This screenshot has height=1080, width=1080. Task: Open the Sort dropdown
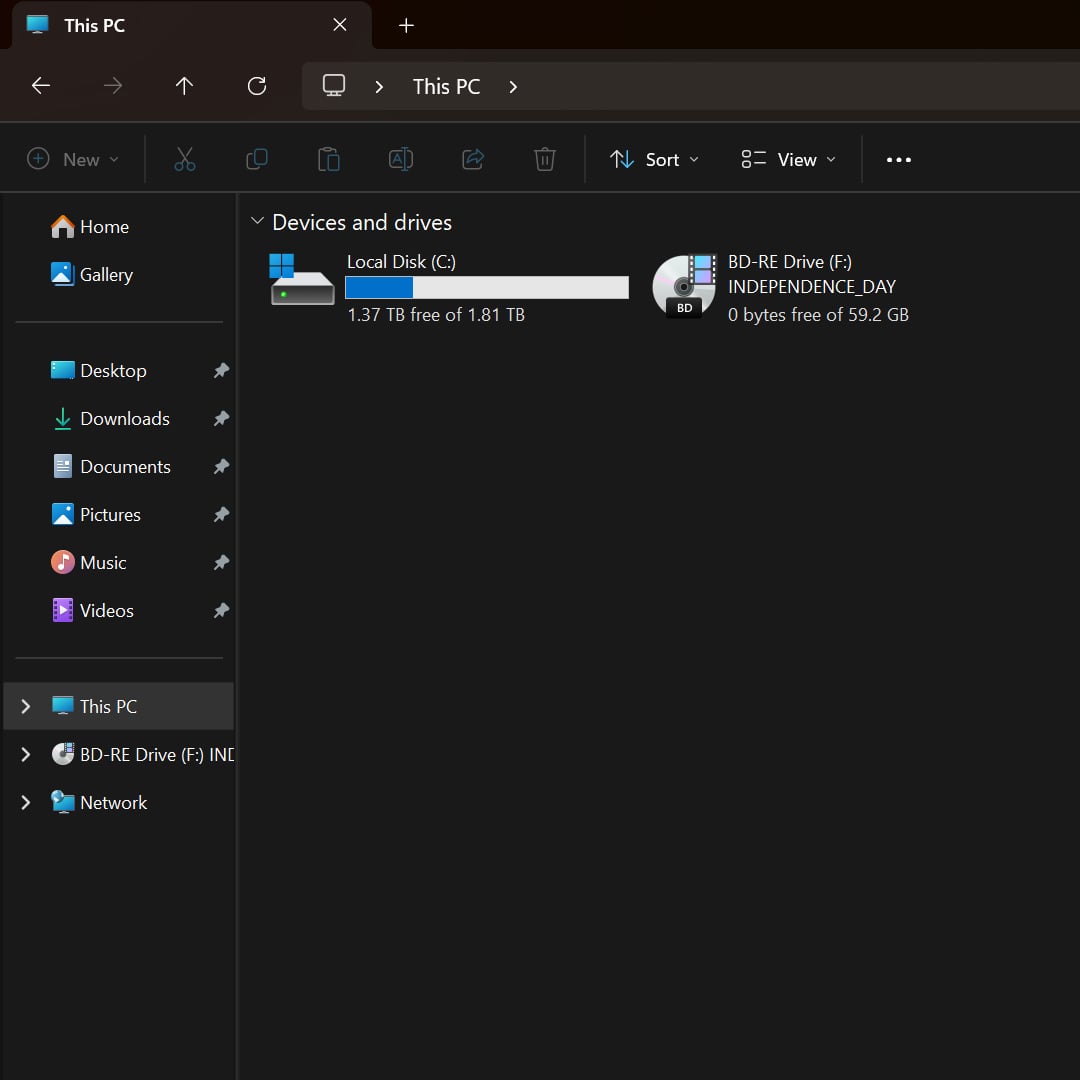[654, 159]
